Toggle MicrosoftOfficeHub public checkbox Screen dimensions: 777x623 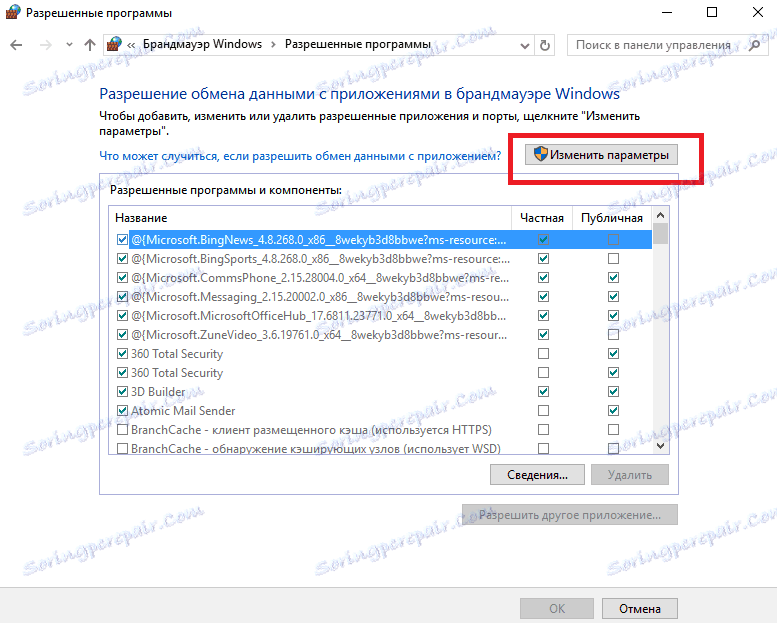613,316
